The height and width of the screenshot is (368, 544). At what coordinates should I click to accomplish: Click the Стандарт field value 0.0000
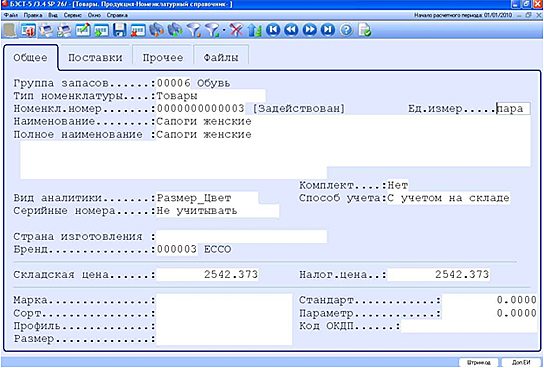[490, 300]
